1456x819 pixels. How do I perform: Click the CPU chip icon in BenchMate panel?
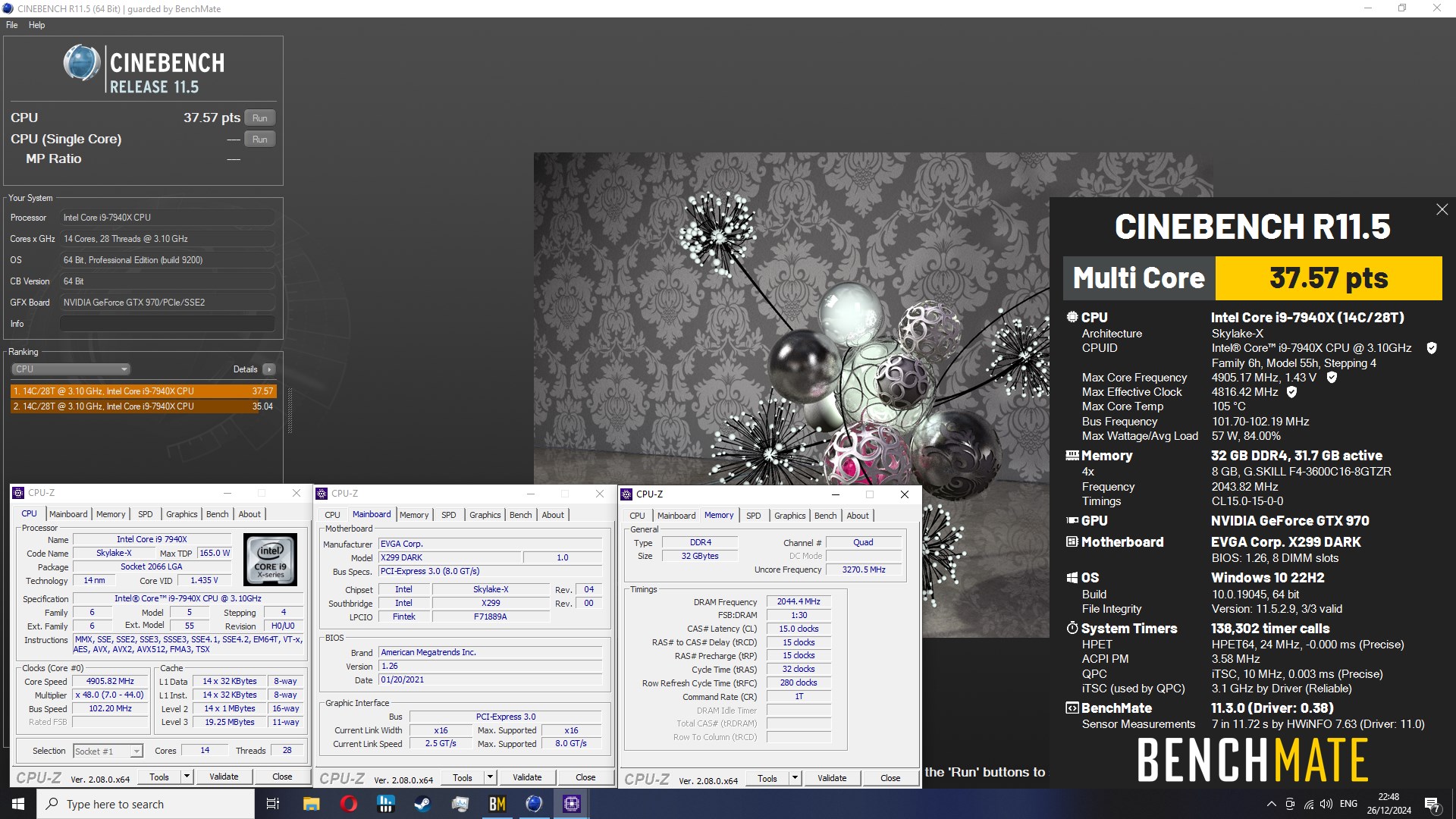click(1072, 317)
